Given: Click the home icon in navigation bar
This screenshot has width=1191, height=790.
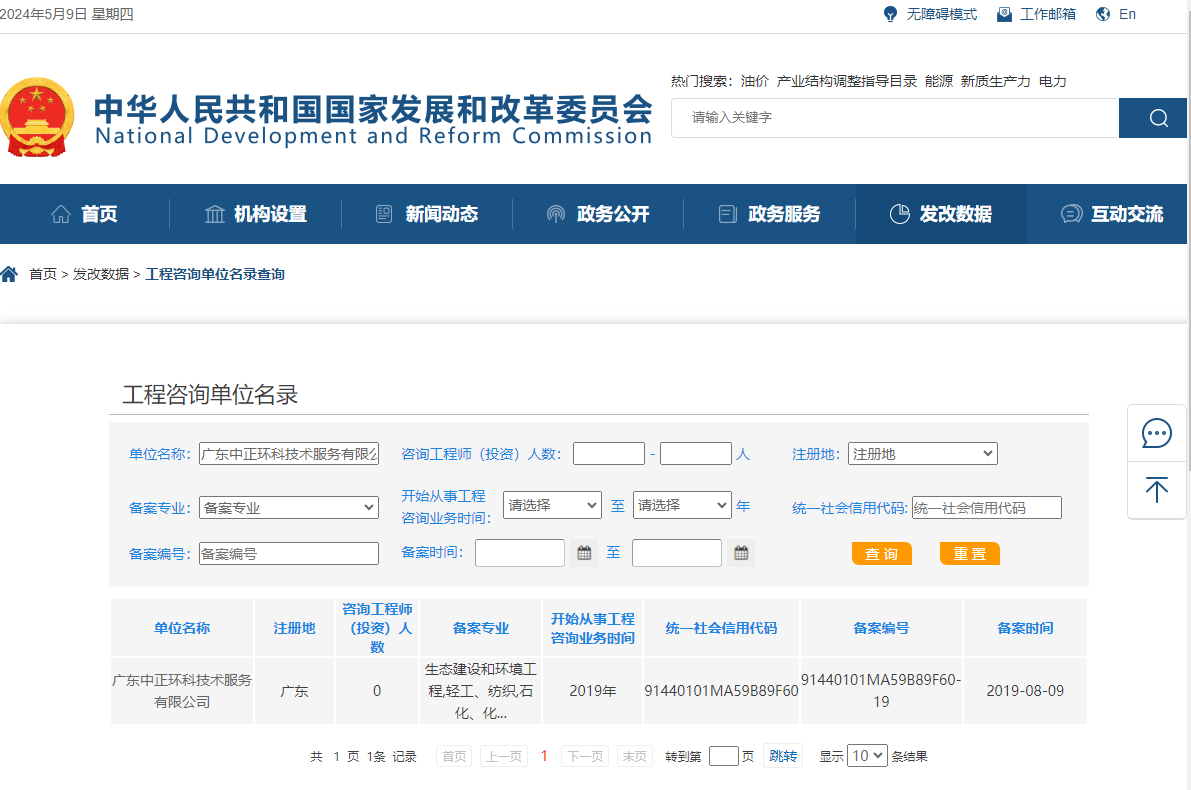Looking at the screenshot, I should (x=61, y=214).
